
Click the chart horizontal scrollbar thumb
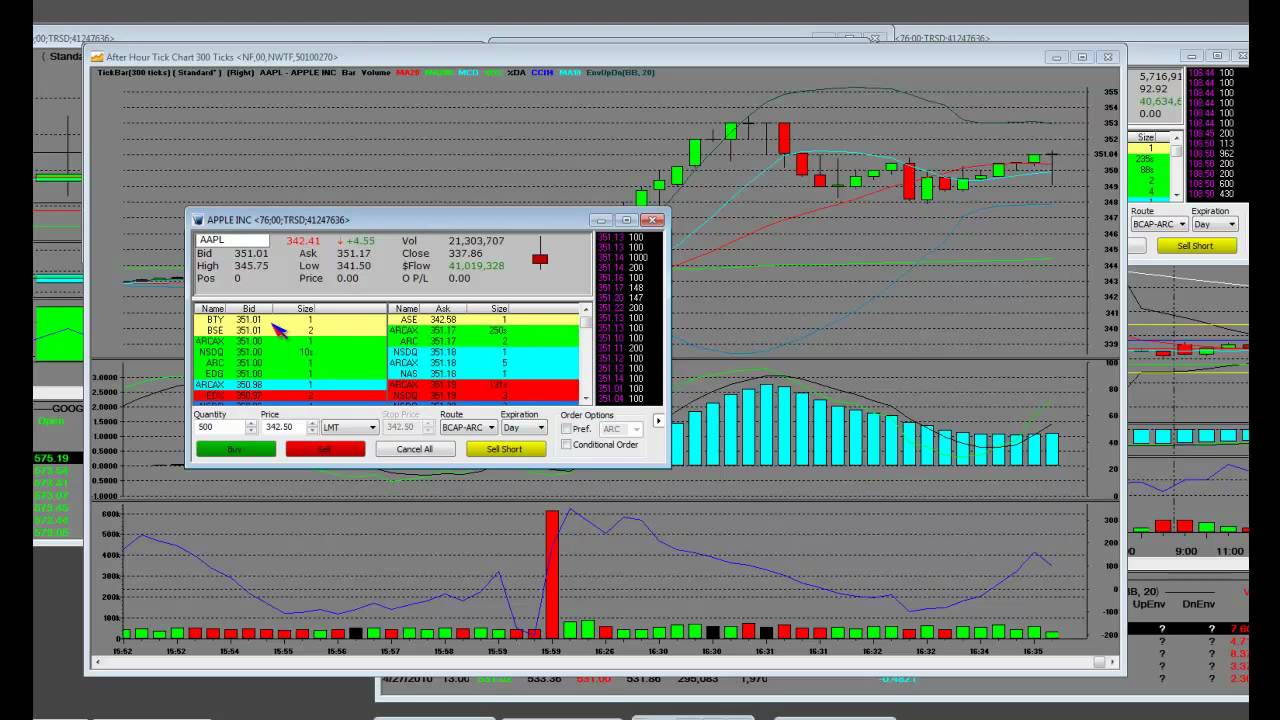point(1100,662)
